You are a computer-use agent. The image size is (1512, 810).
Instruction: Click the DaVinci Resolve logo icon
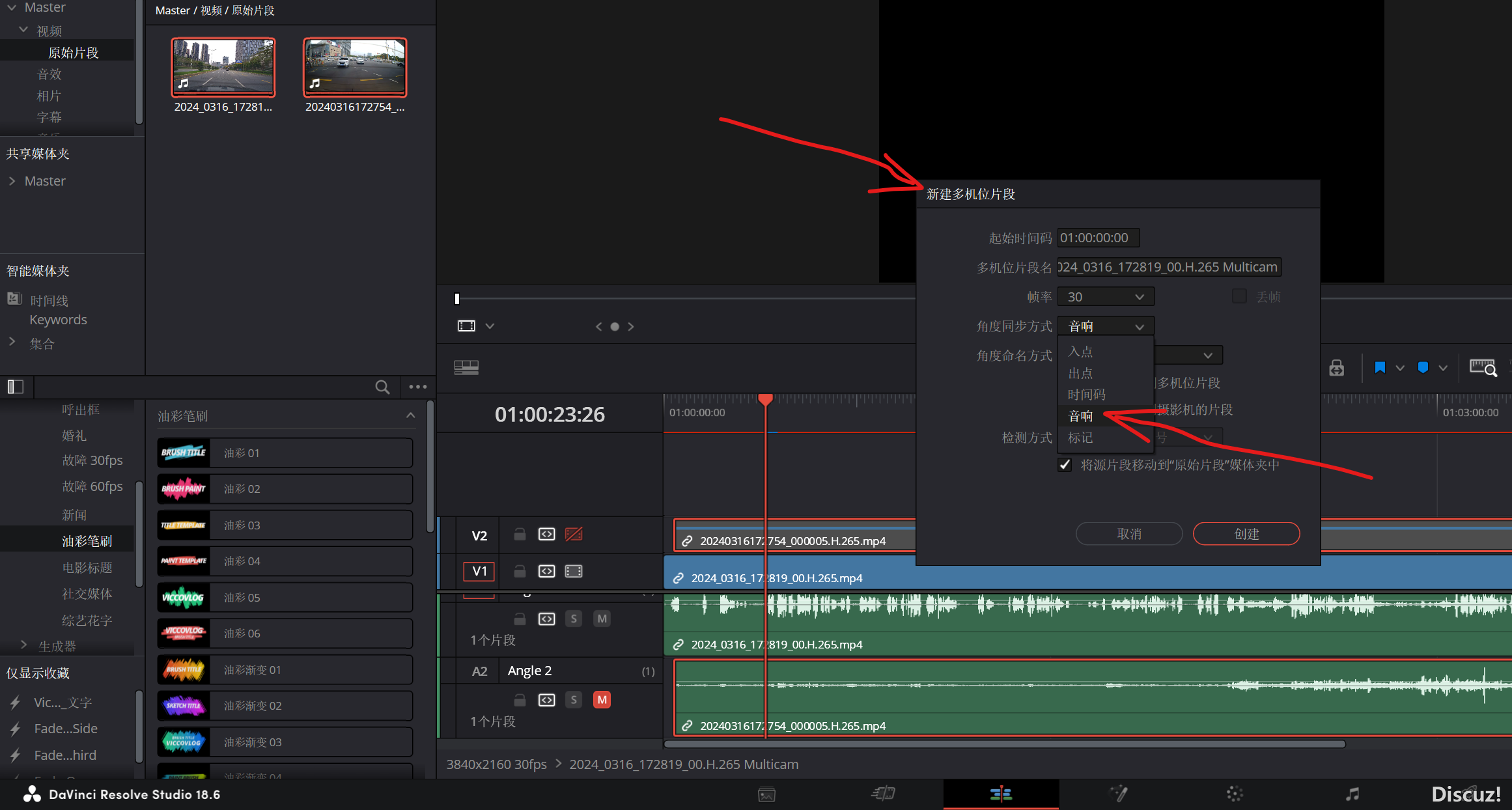32,794
